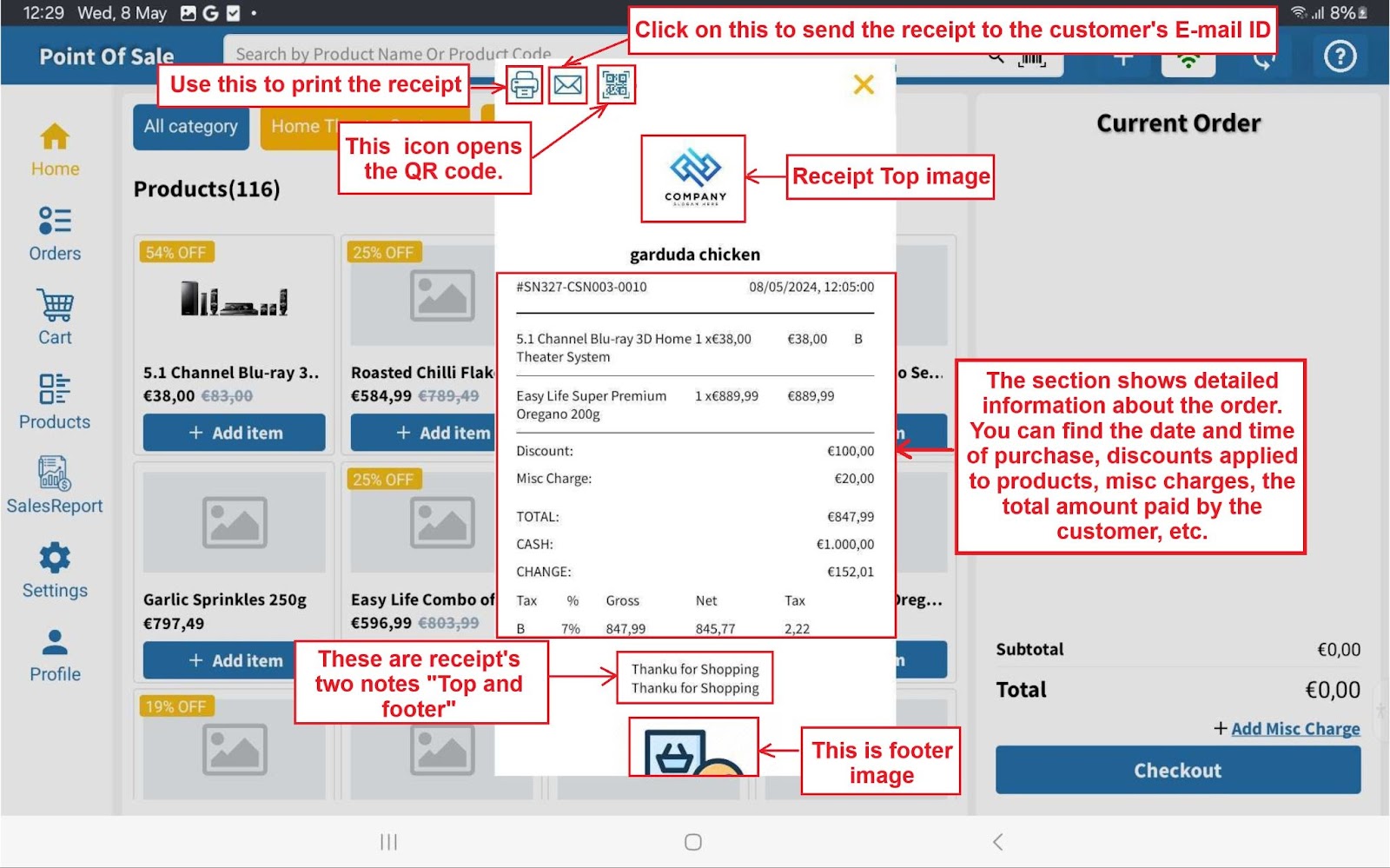Click the printer icon to print receipt
Viewport: 1390px width, 868px height.
[x=524, y=85]
